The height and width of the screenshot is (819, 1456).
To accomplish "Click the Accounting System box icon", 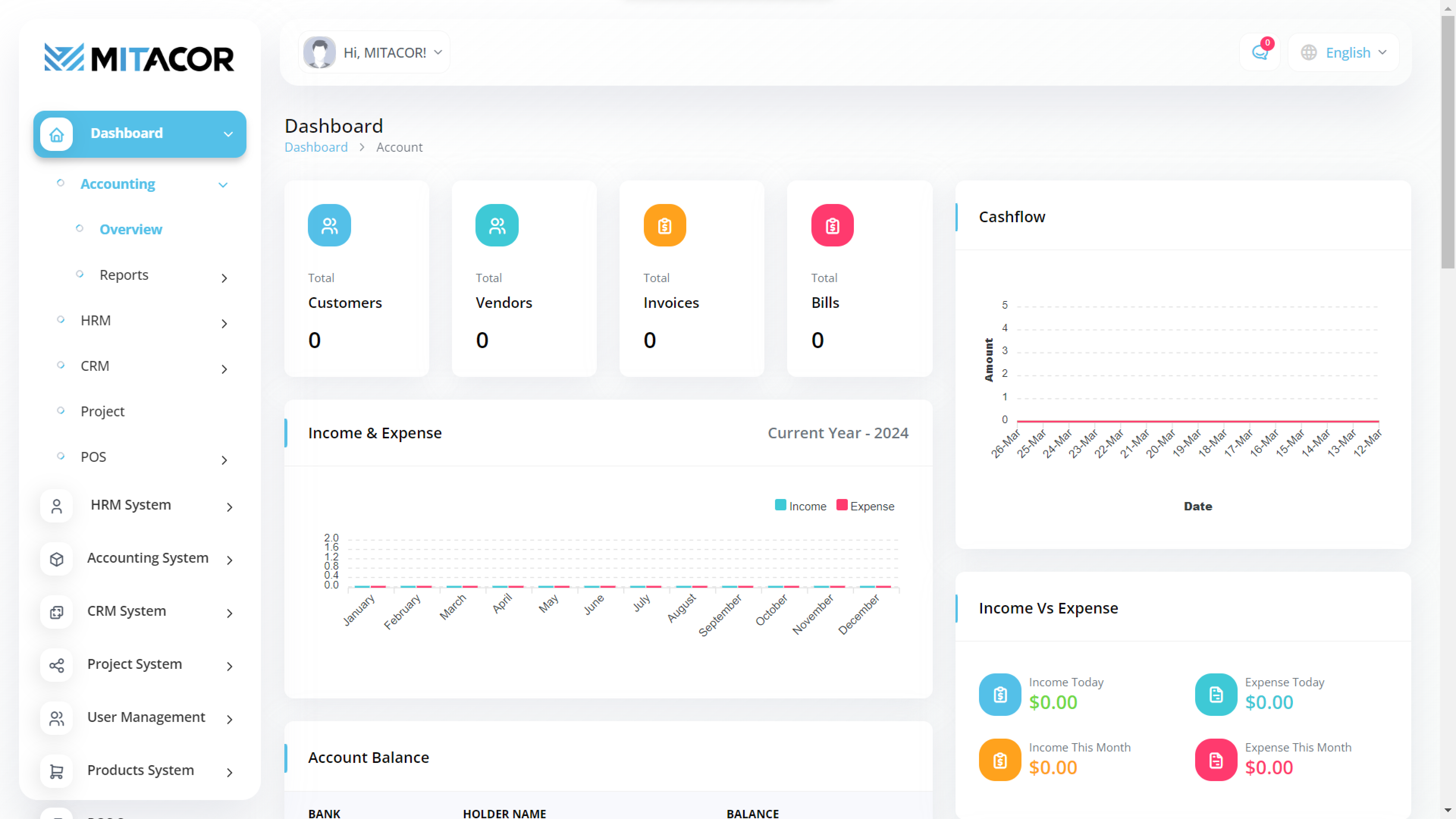I will click(56, 559).
